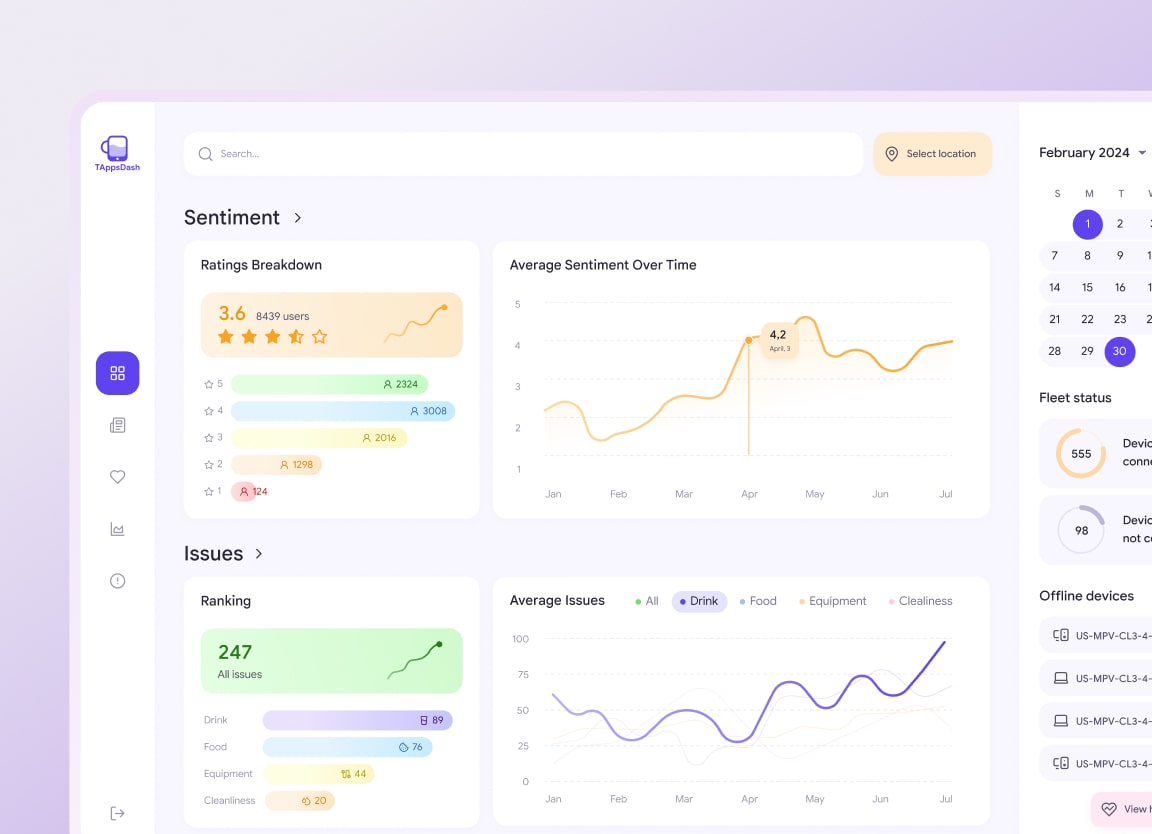Expand the Issues section chevron
The width and height of the screenshot is (1152, 834).
coord(259,553)
